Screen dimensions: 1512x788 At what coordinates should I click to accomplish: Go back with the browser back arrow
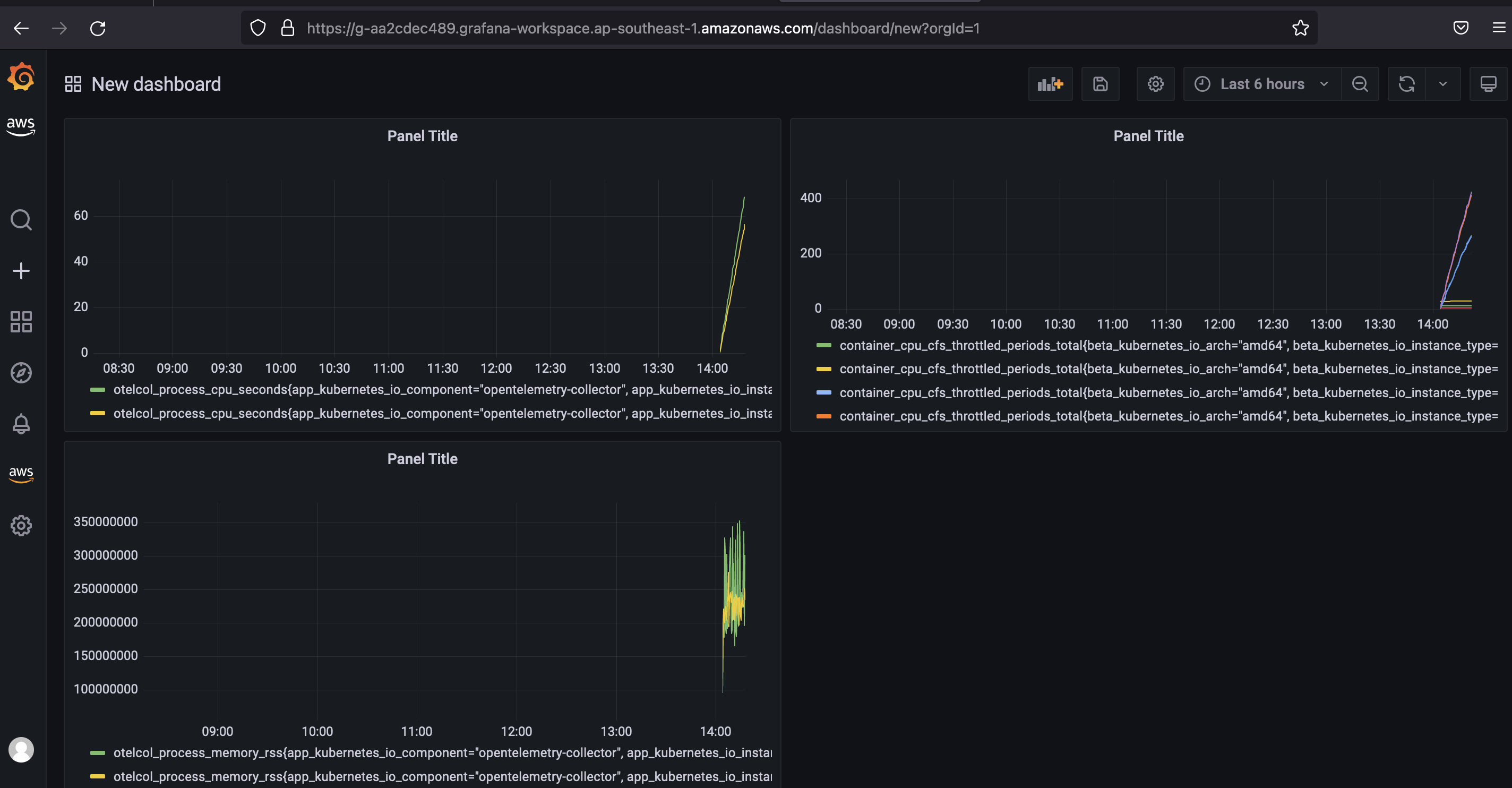(x=21, y=28)
